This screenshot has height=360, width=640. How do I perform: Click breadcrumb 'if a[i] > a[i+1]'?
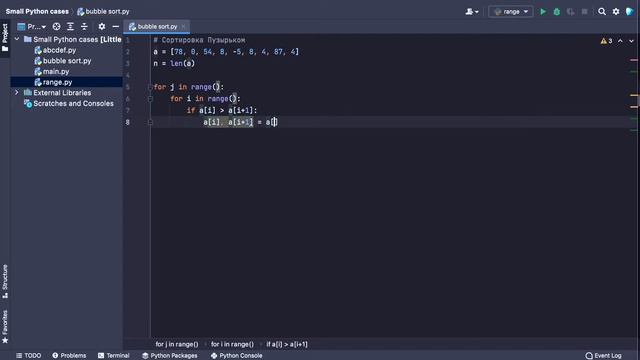click(x=287, y=344)
